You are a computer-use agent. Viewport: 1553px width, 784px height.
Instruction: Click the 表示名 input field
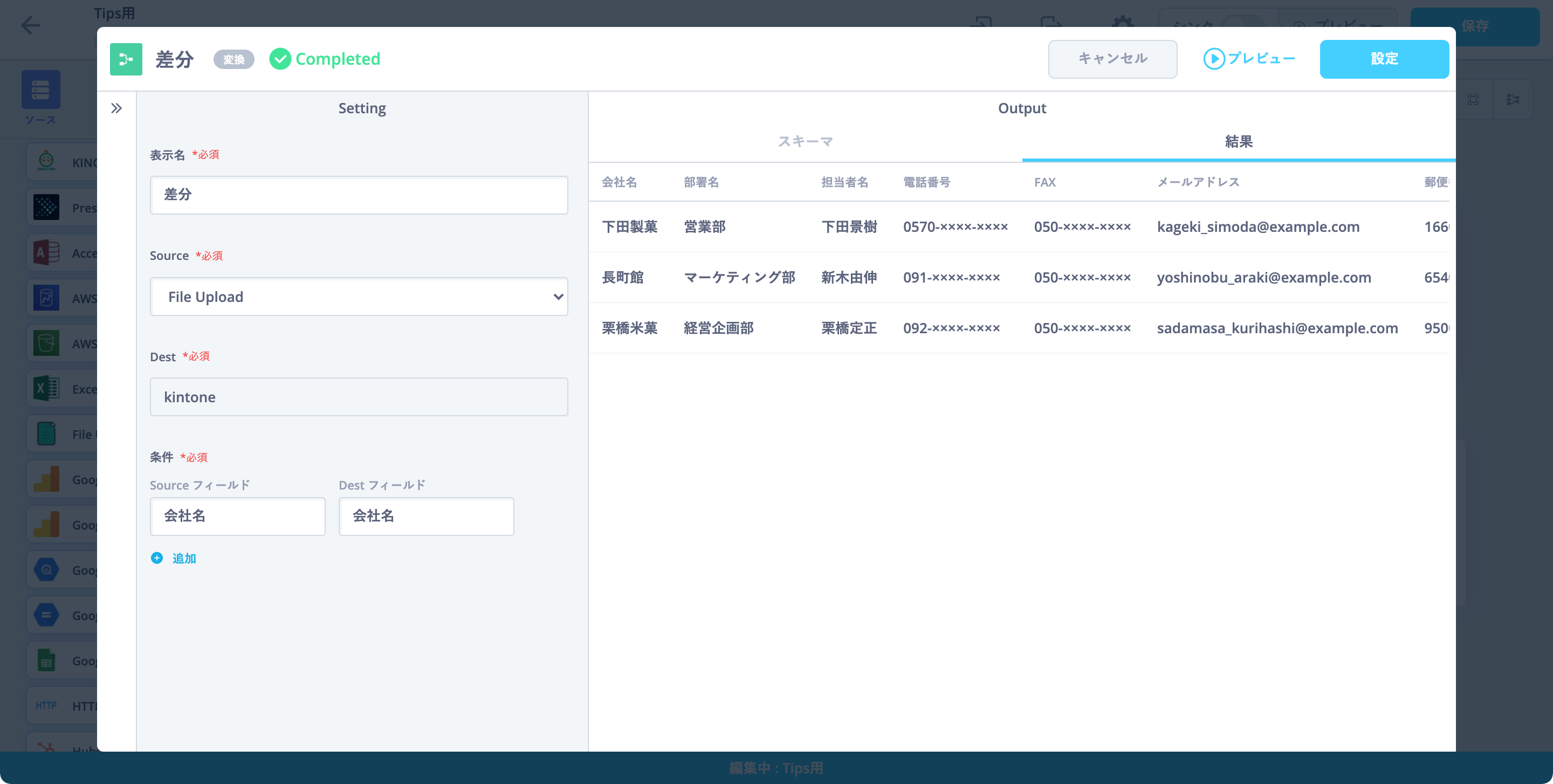(359, 195)
